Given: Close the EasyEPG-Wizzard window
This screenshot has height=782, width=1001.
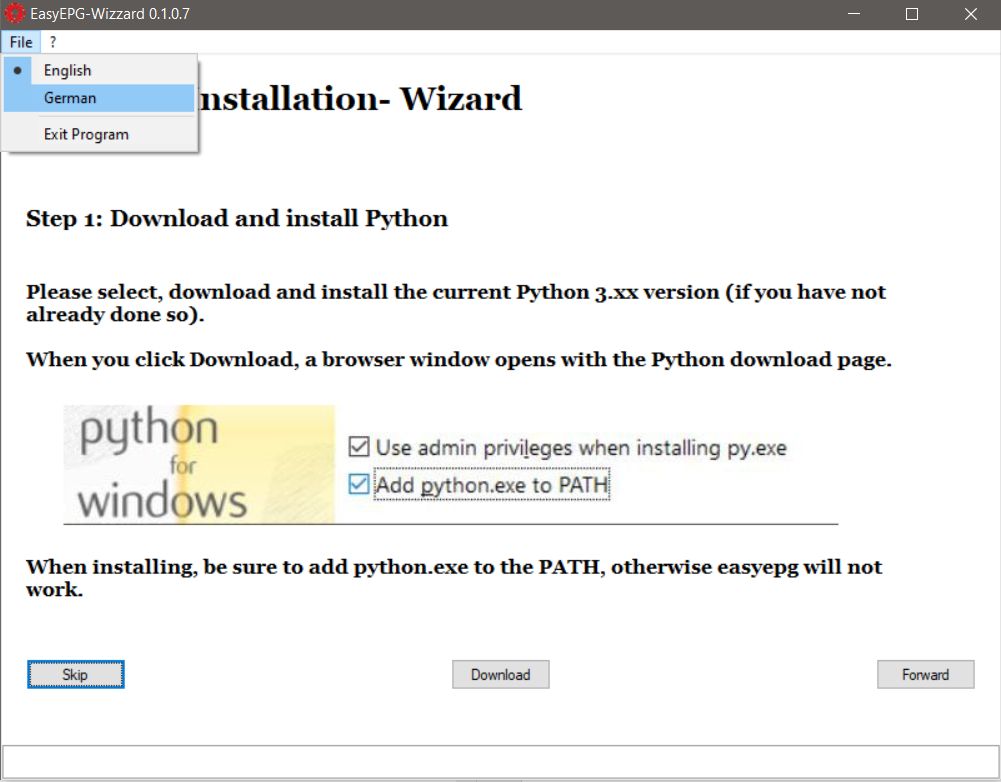Looking at the screenshot, I should pos(971,14).
